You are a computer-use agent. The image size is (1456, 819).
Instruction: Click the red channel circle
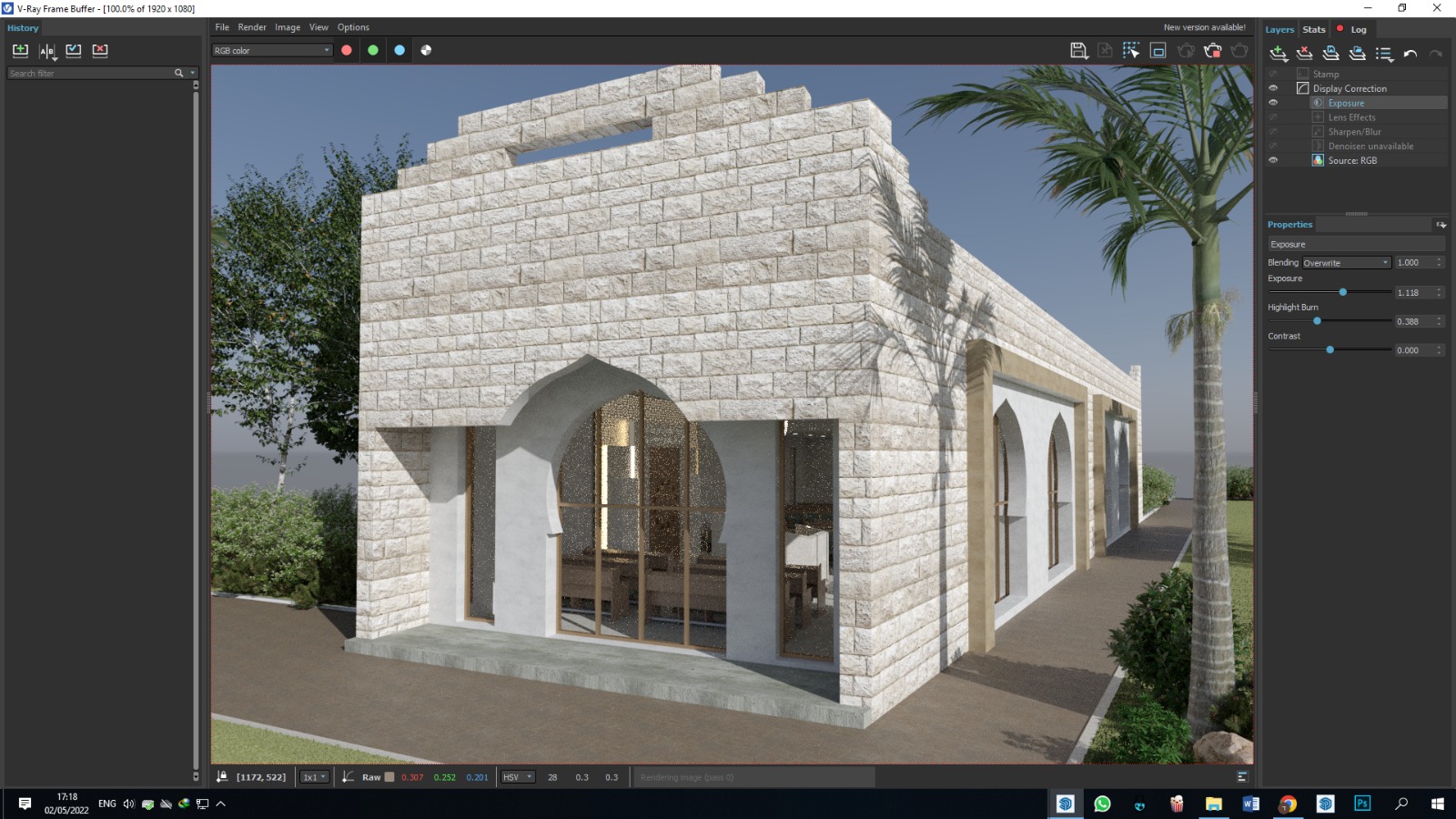(x=347, y=50)
